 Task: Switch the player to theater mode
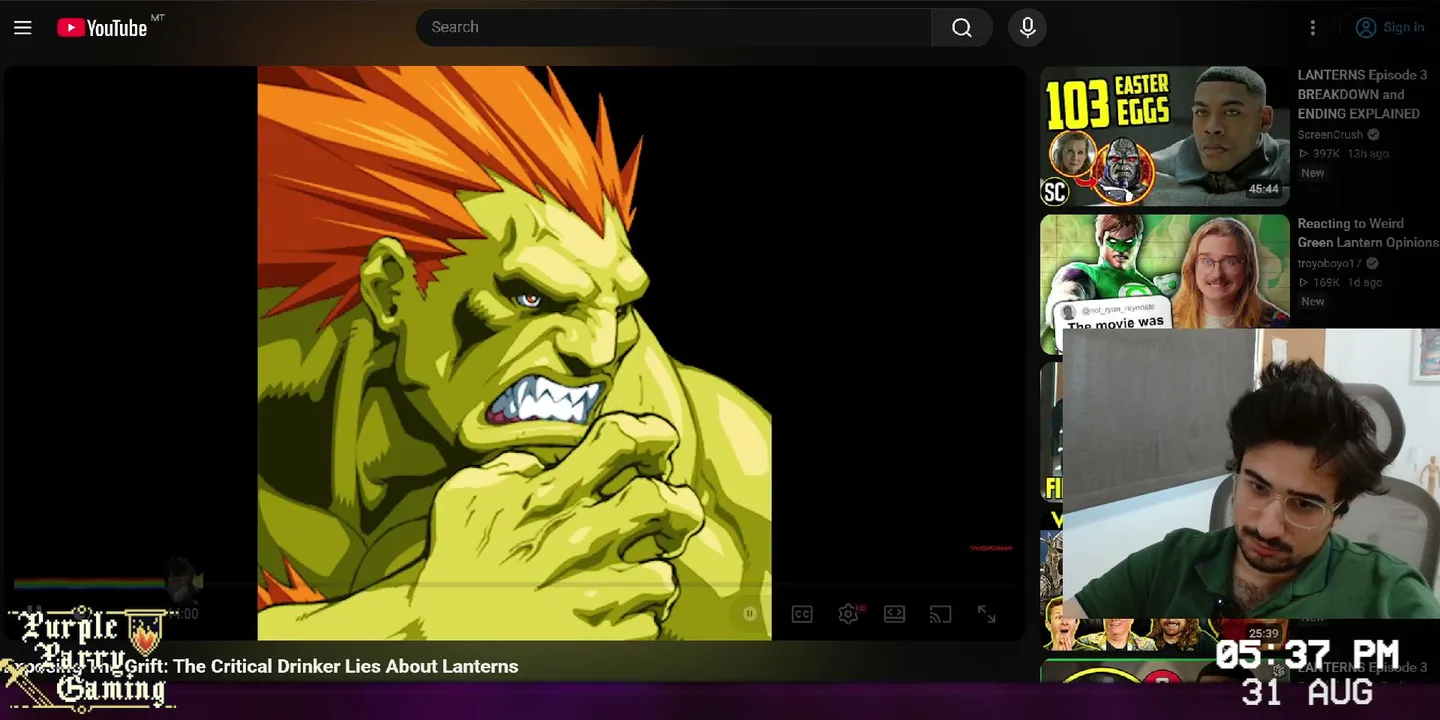click(x=894, y=614)
